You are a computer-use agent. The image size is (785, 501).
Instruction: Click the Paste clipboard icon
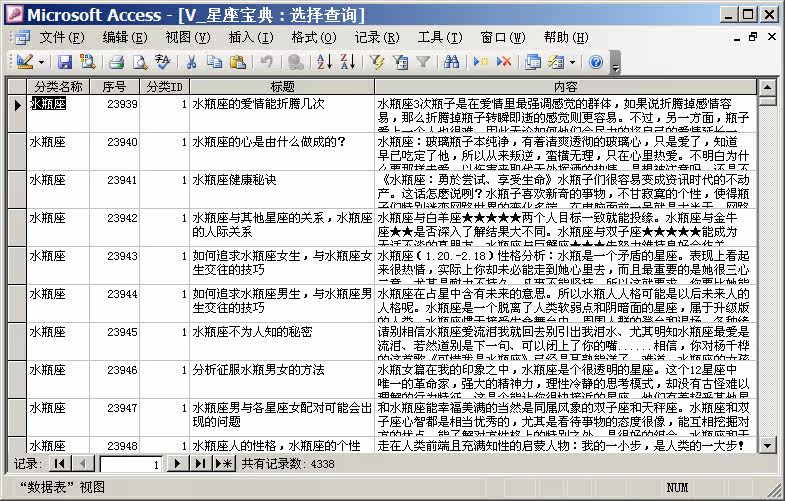[238, 62]
